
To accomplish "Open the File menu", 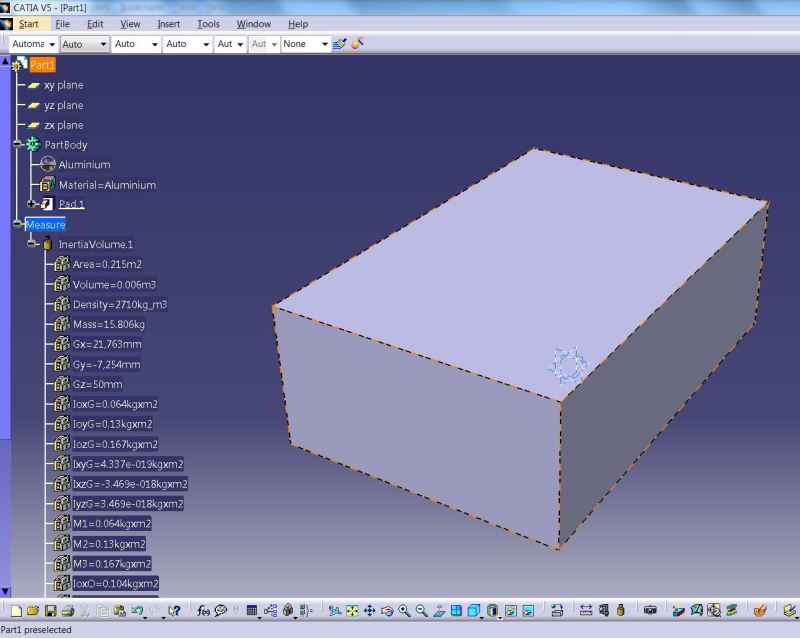I will click(x=63, y=24).
